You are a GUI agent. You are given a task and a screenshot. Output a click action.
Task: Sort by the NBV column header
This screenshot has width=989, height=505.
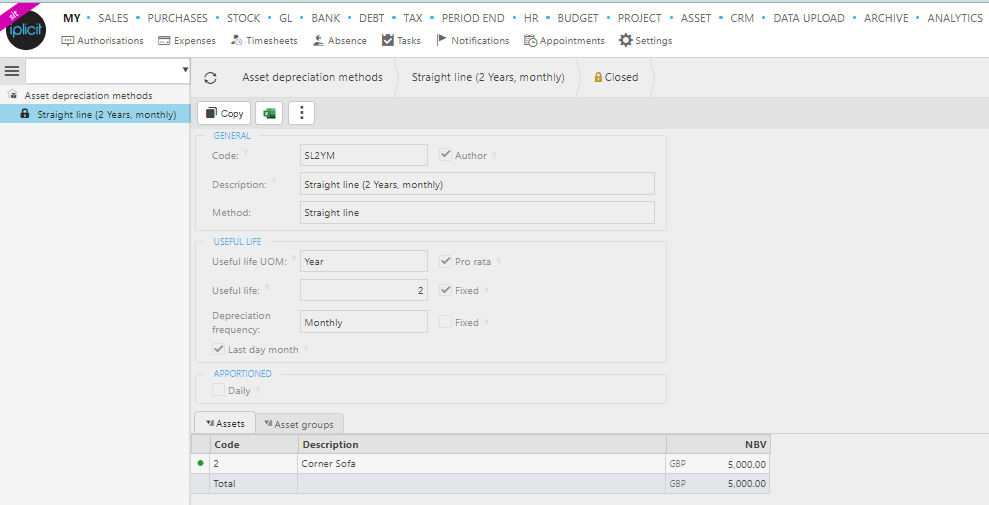[x=718, y=444]
